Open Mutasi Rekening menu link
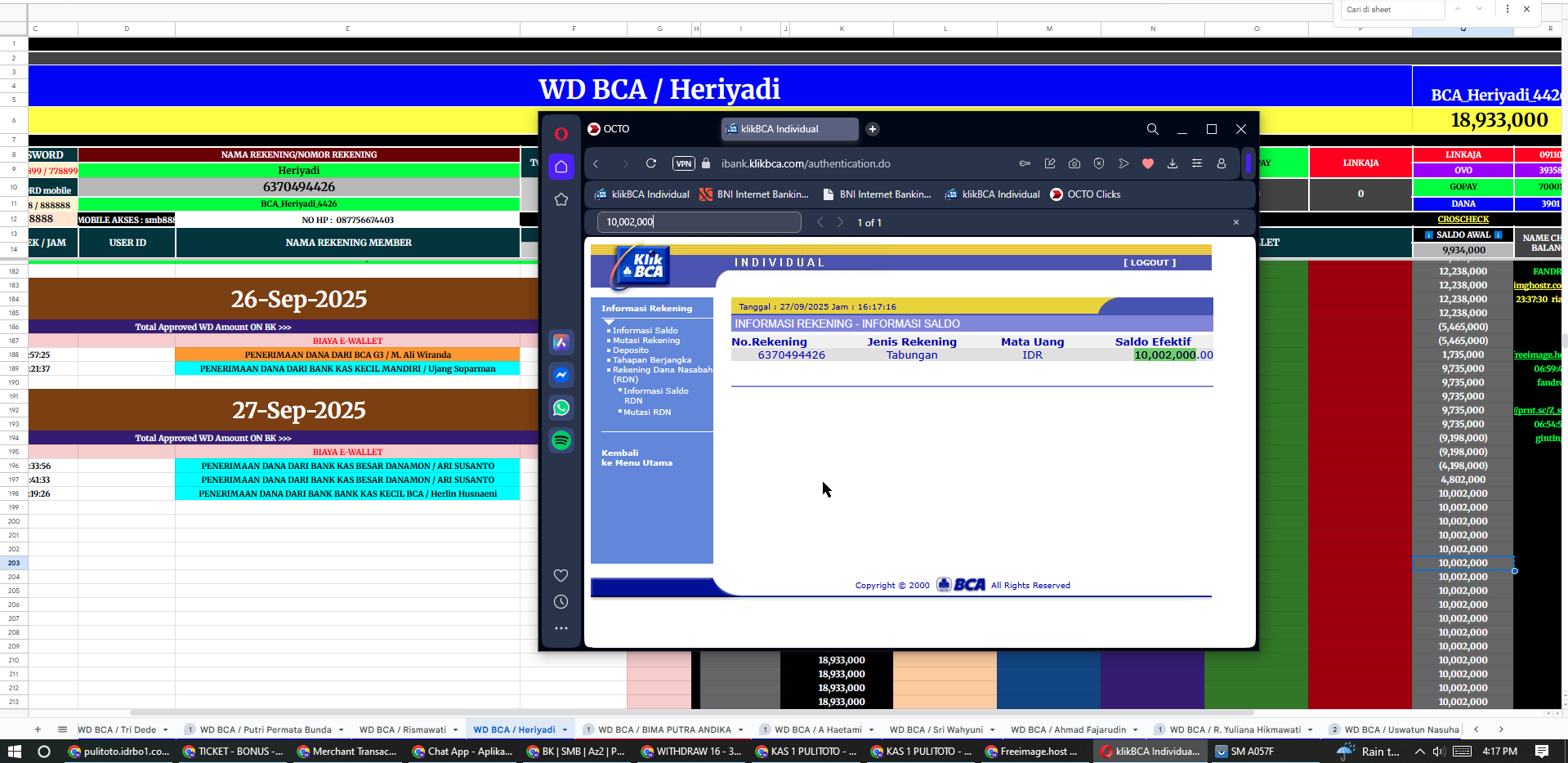Viewport: 1568px width, 763px height. pos(646,341)
